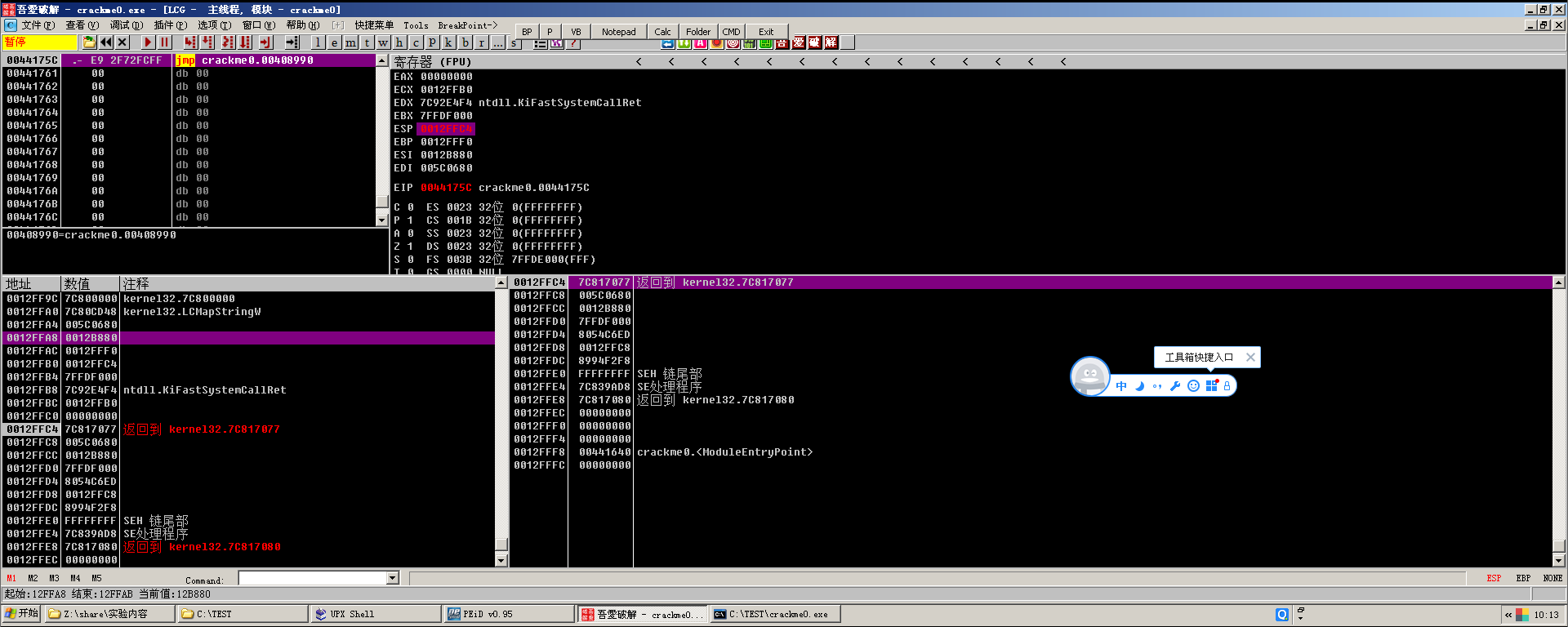Click the Notepad shortcut button
Viewport: 1568px width, 627px height.
619,32
